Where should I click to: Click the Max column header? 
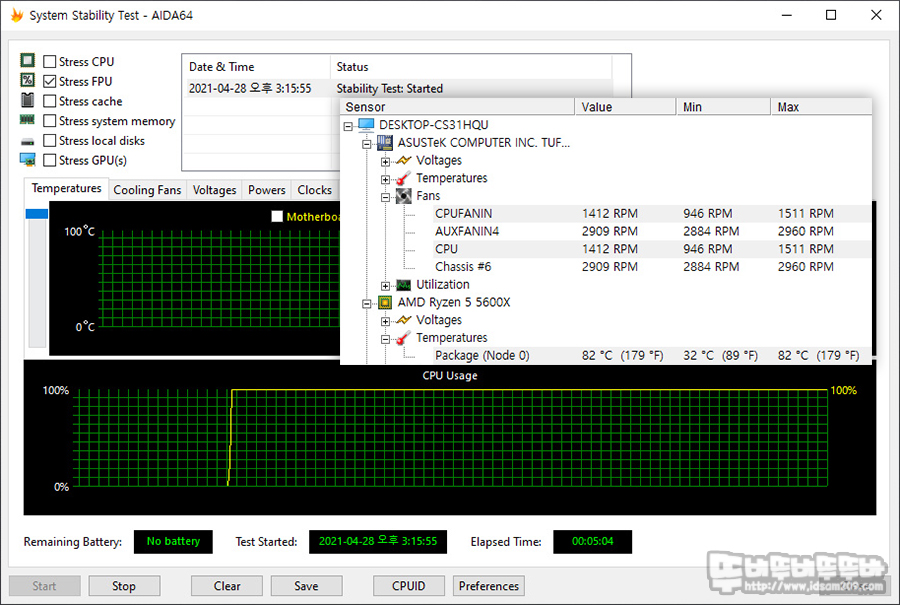(x=821, y=107)
